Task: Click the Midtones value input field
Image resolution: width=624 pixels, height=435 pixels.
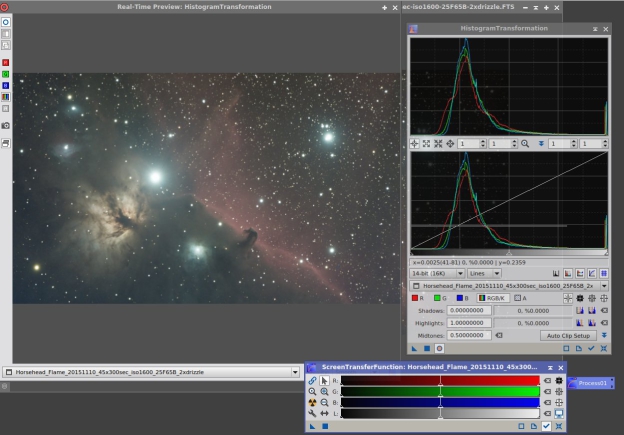Action: click(x=469, y=336)
